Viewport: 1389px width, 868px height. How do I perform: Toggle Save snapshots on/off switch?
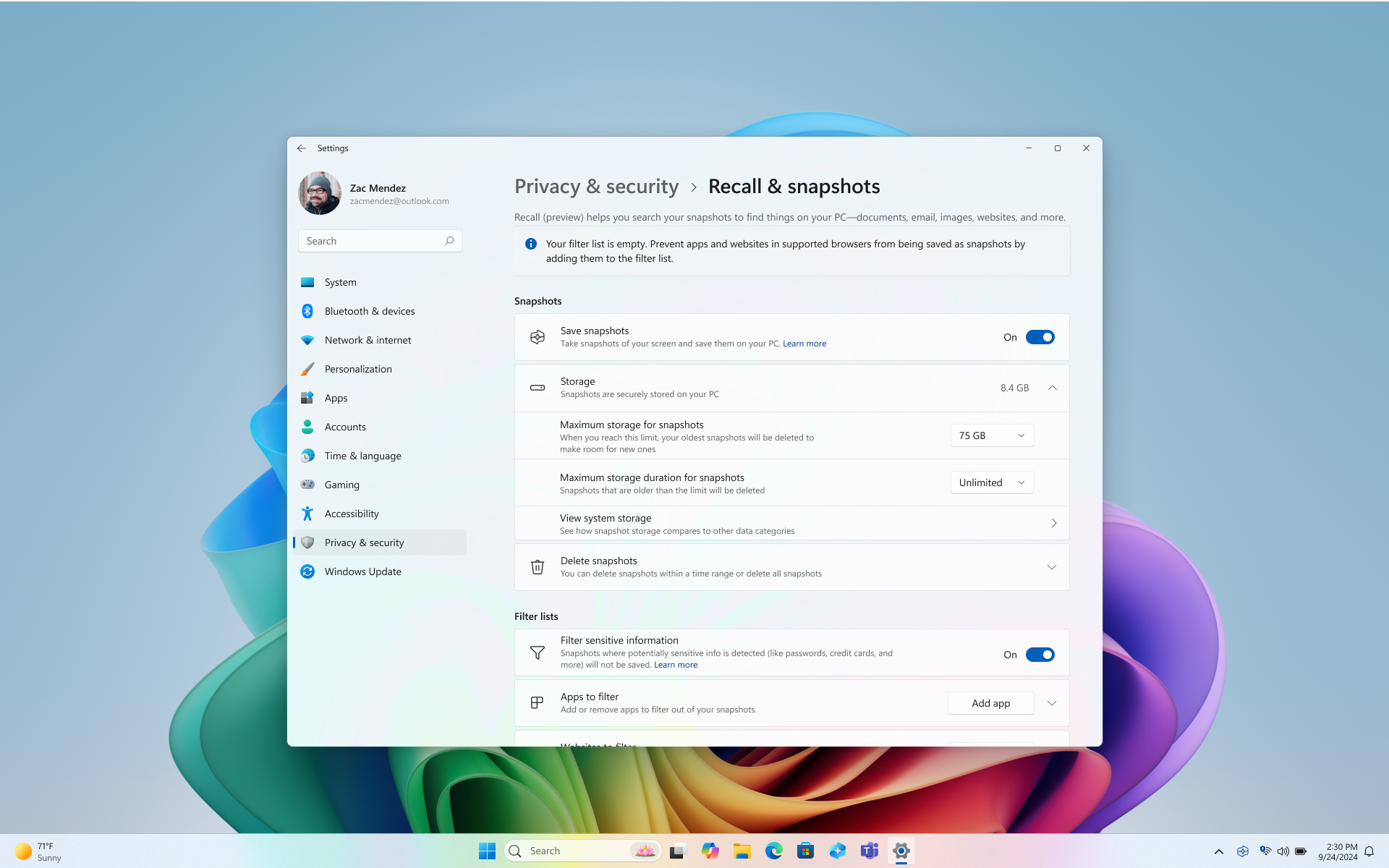tap(1041, 336)
